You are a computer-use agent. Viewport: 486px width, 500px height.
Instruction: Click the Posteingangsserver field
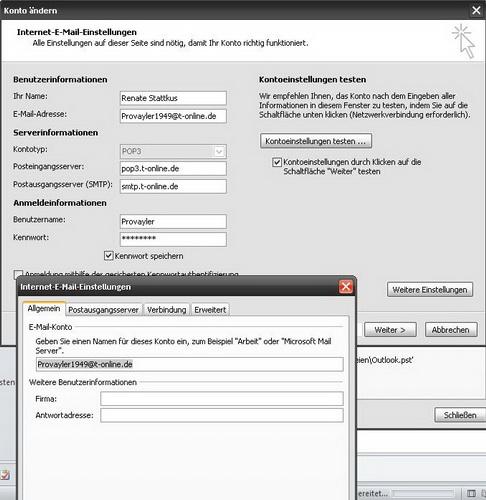[x=173, y=168]
